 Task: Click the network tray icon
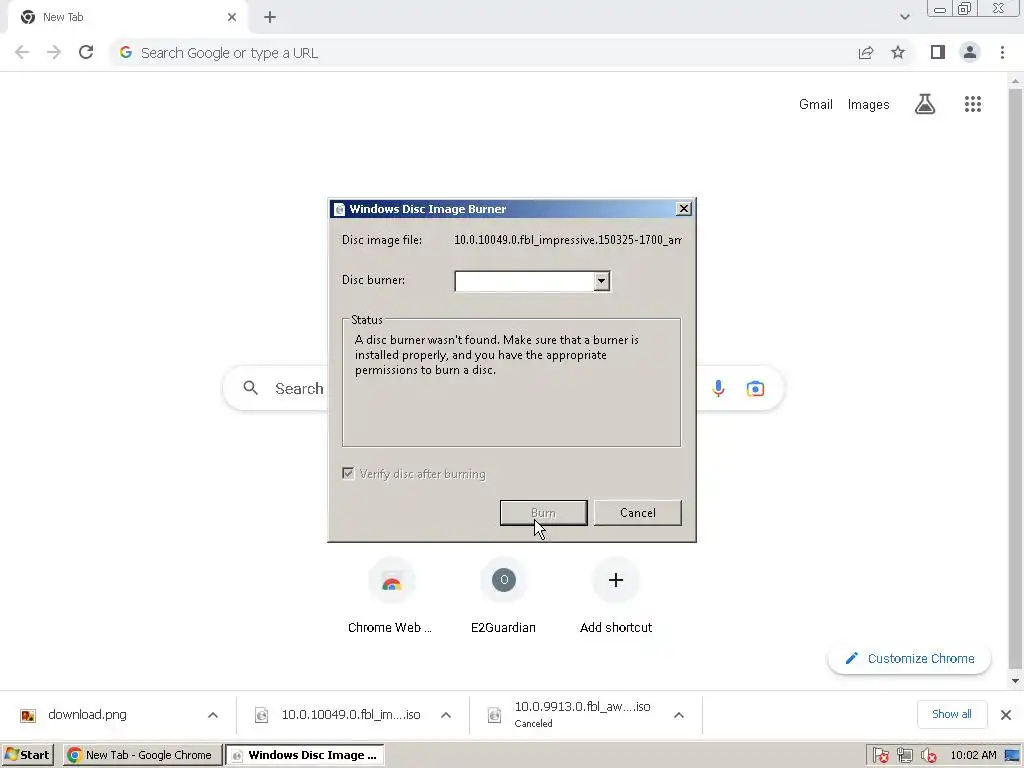pos(904,755)
